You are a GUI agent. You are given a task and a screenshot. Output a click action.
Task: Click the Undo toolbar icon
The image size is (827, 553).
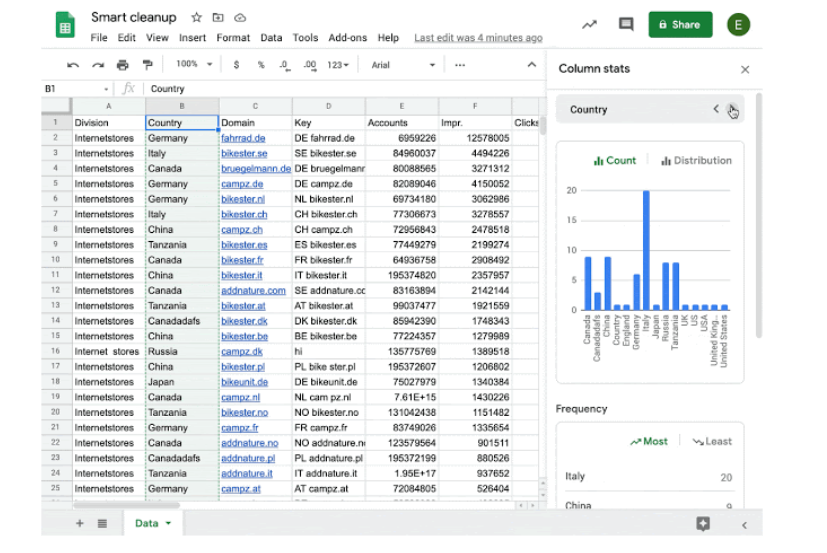73,65
